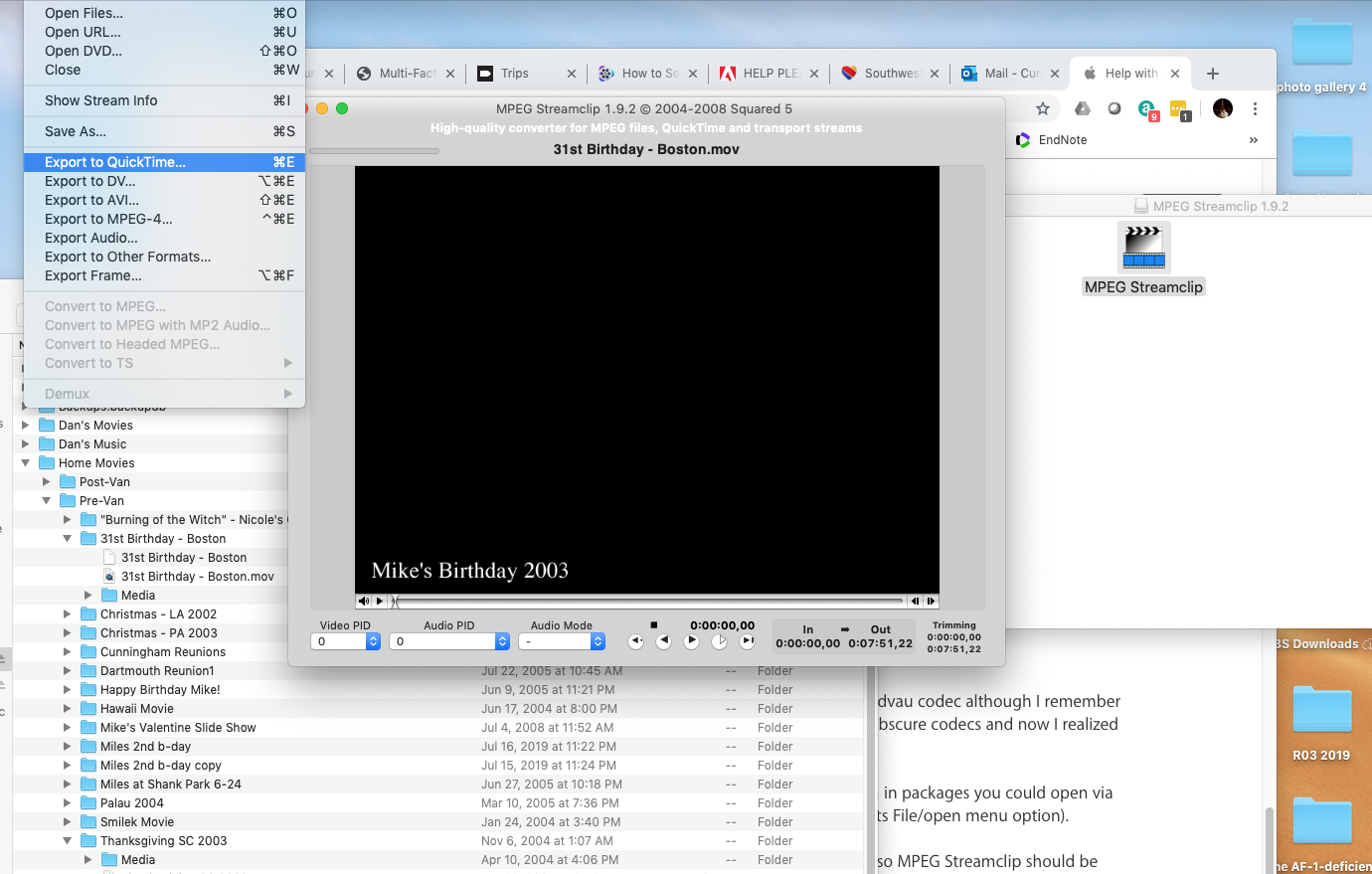Select Show Stream Info menu item
Viewport: 1372px width, 874px height.
point(164,100)
